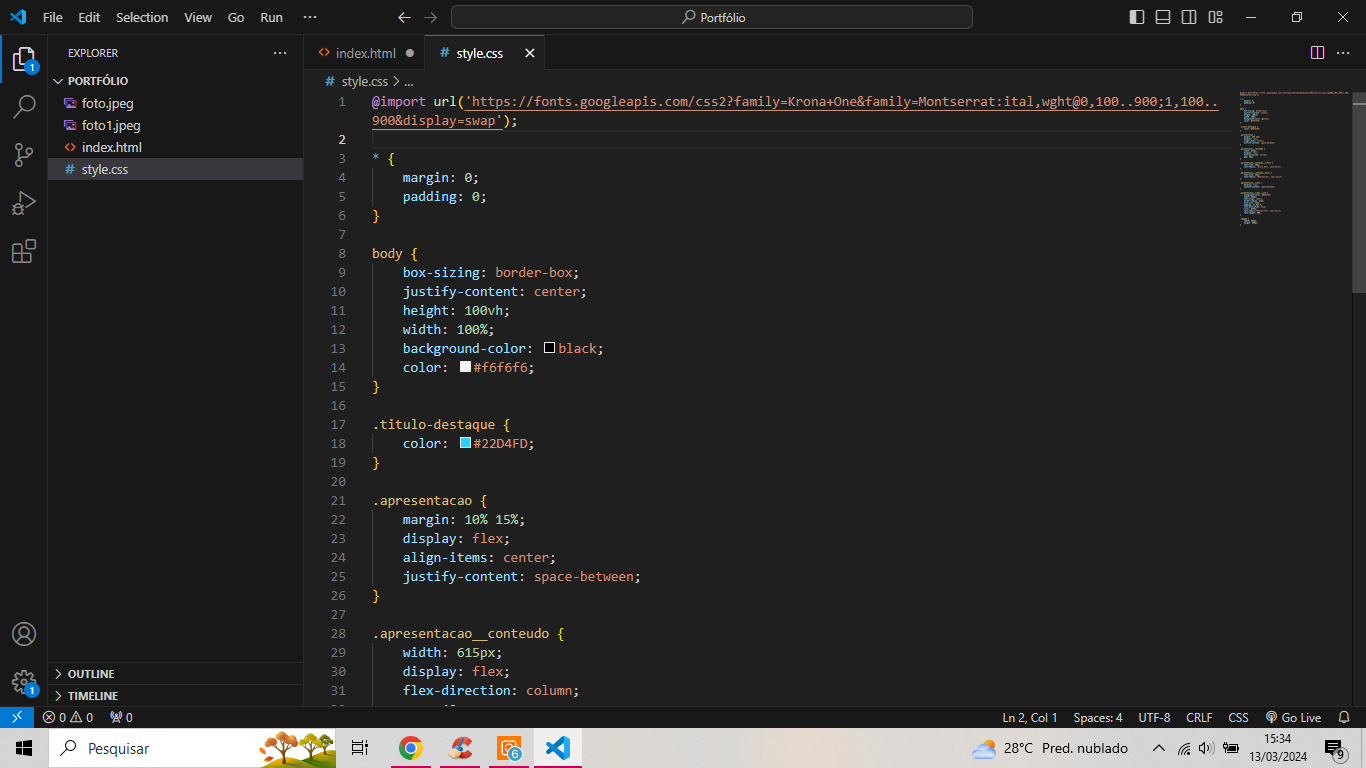This screenshot has width=1366, height=768.
Task: Open the Extensions view
Action: pyautogui.click(x=24, y=251)
